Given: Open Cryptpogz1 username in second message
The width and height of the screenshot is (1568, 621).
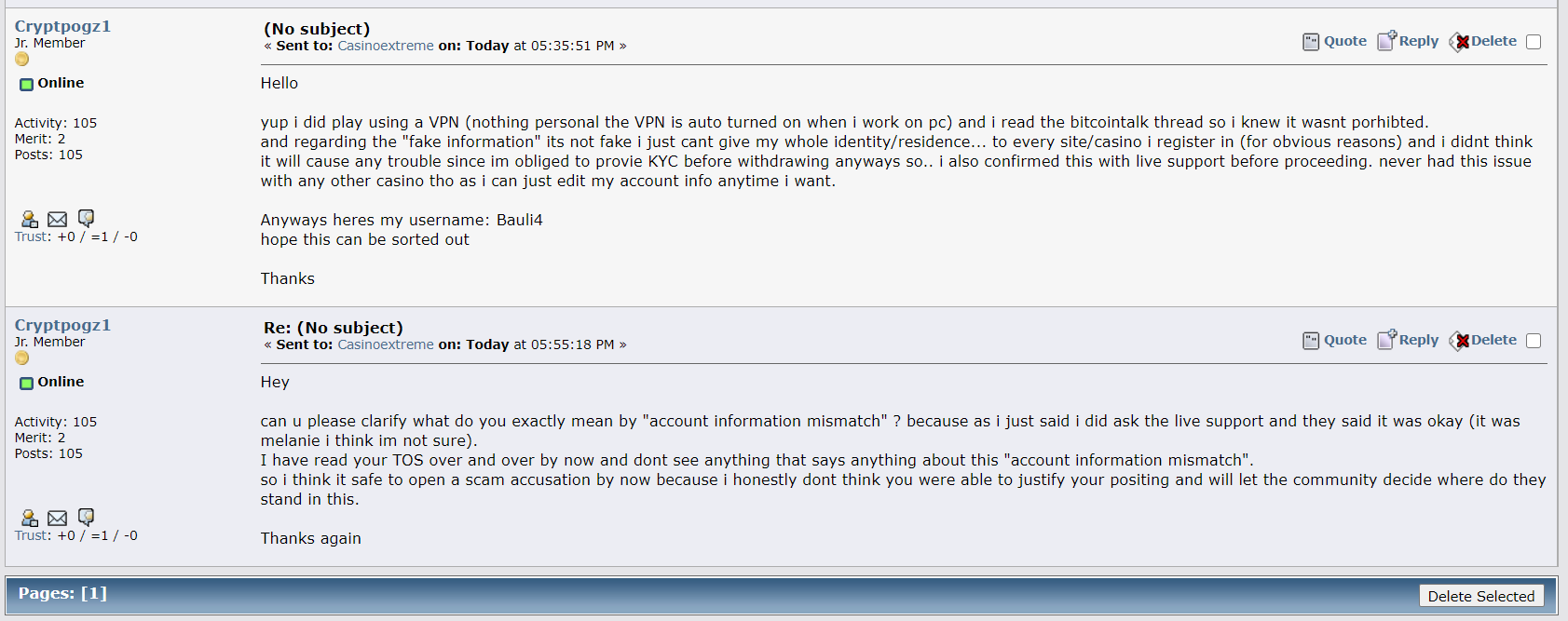Looking at the screenshot, I should click(62, 325).
